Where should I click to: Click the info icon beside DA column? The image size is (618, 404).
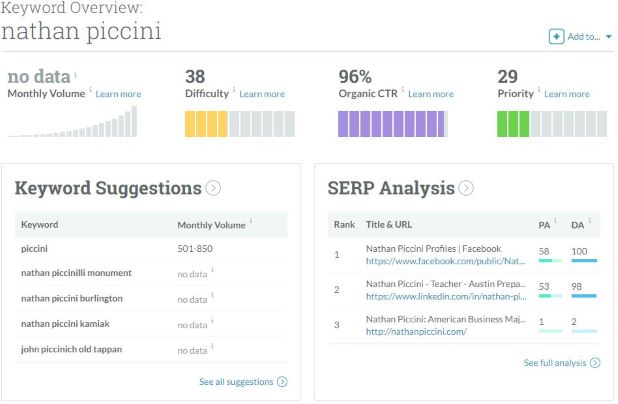(590, 220)
